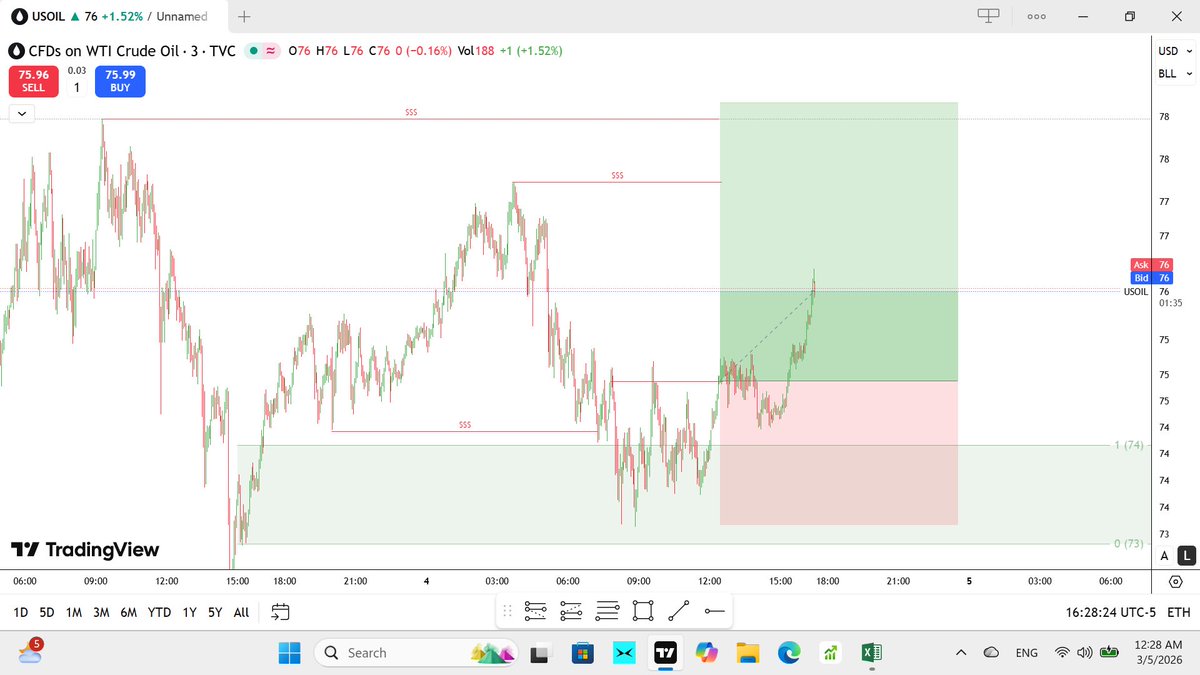
Task: Click the Fib level label 0 (73)
Action: 1127,544
